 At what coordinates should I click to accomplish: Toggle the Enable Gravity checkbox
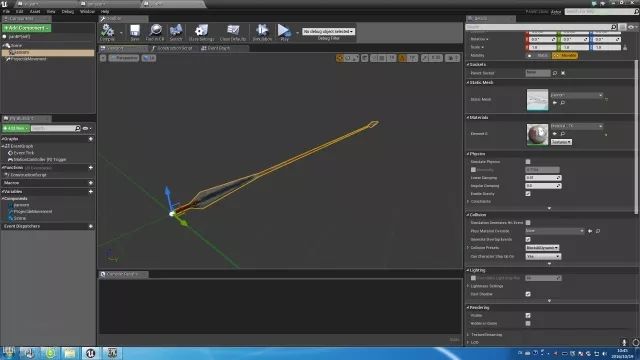pos(528,193)
